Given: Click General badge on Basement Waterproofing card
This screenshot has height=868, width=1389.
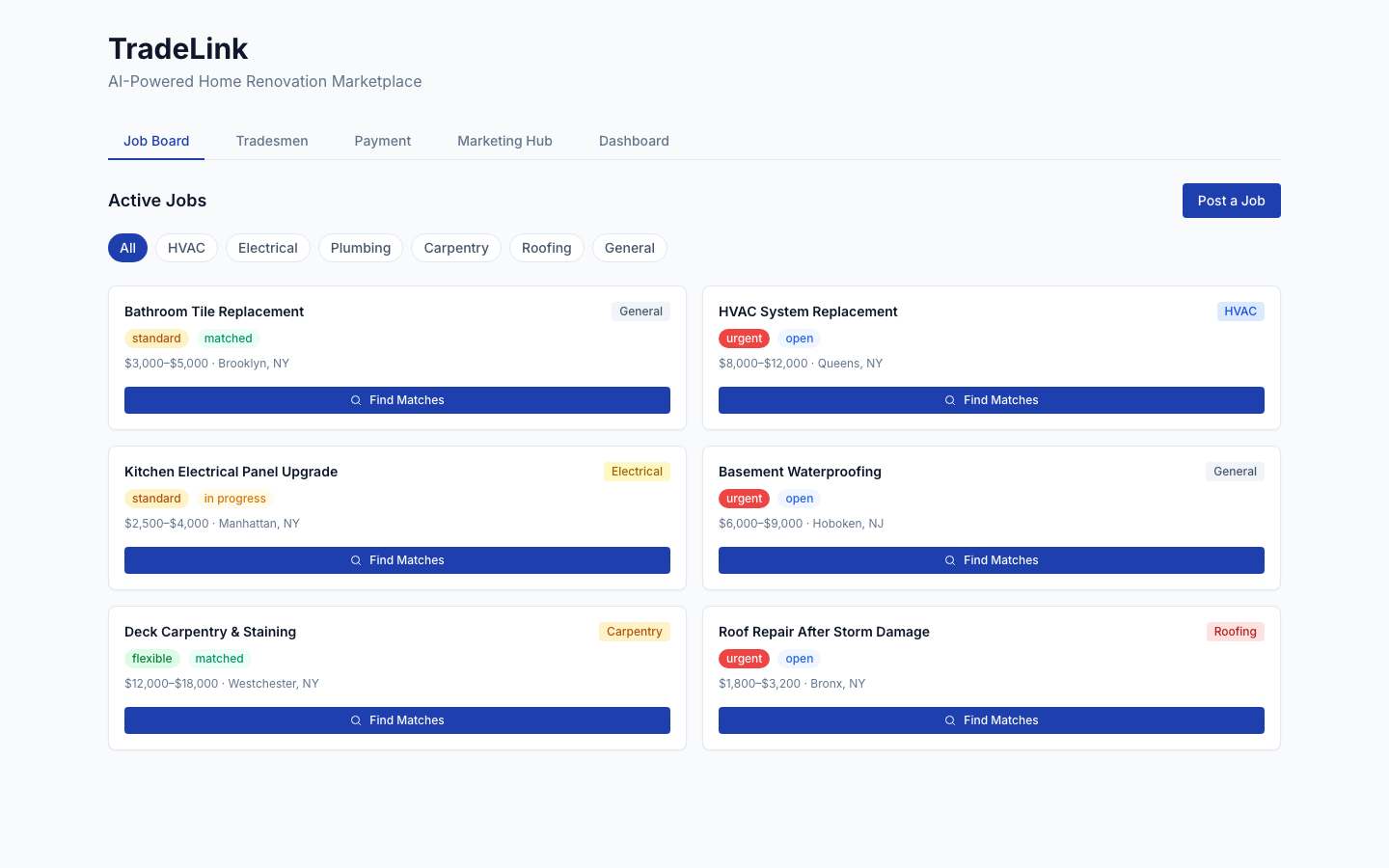Looking at the screenshot, I should pos(1236,472).
